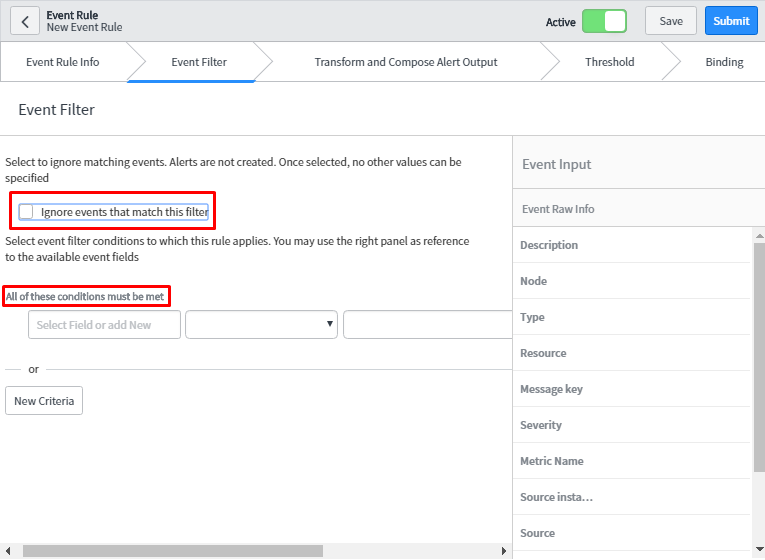This screenshot has height=560, width=765.
Task: Open Transform and Compose Alert Output tab
Action: tap(405, 62)
